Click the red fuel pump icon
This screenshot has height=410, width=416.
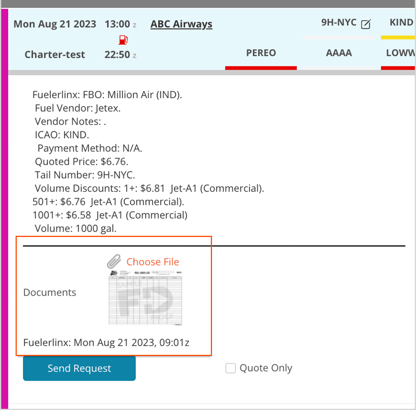tap(123, 40)
